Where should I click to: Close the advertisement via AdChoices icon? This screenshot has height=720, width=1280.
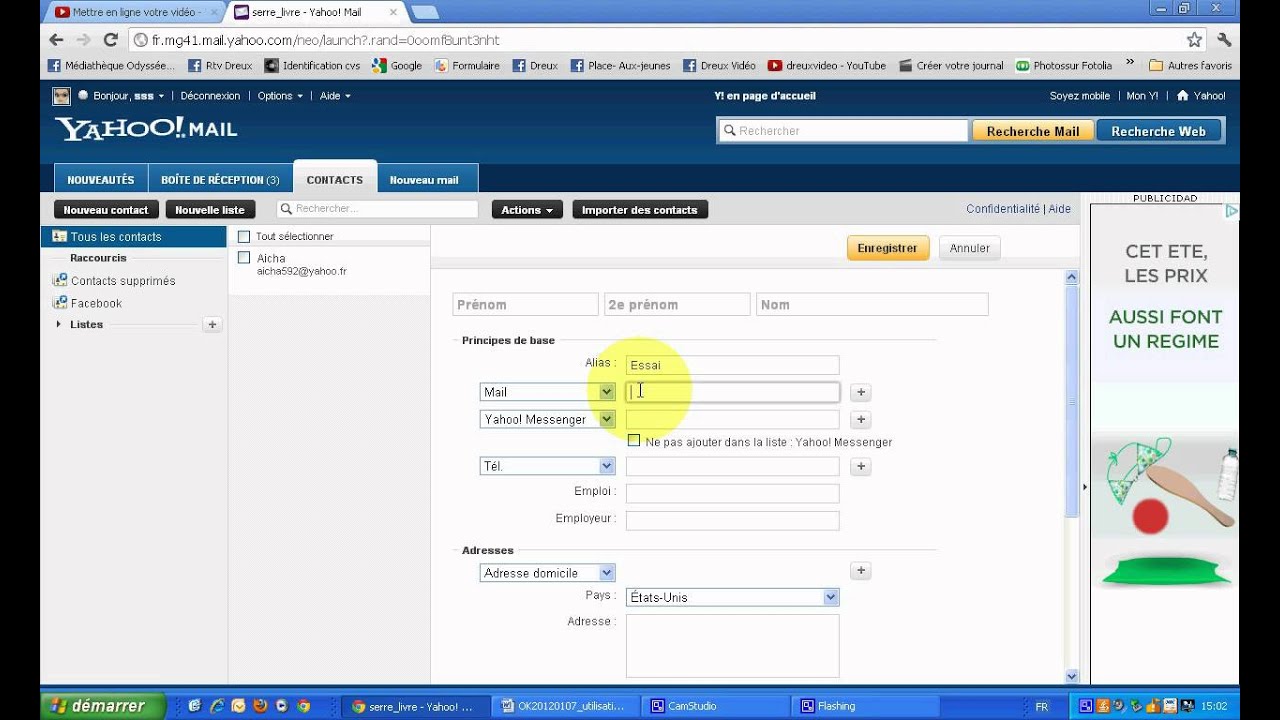click(1232, 211)
